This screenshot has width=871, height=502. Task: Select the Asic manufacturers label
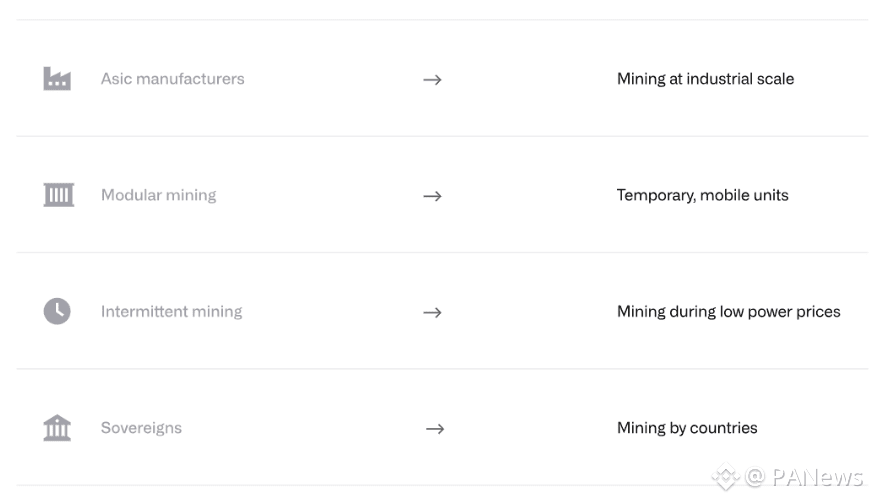[172, 79]
